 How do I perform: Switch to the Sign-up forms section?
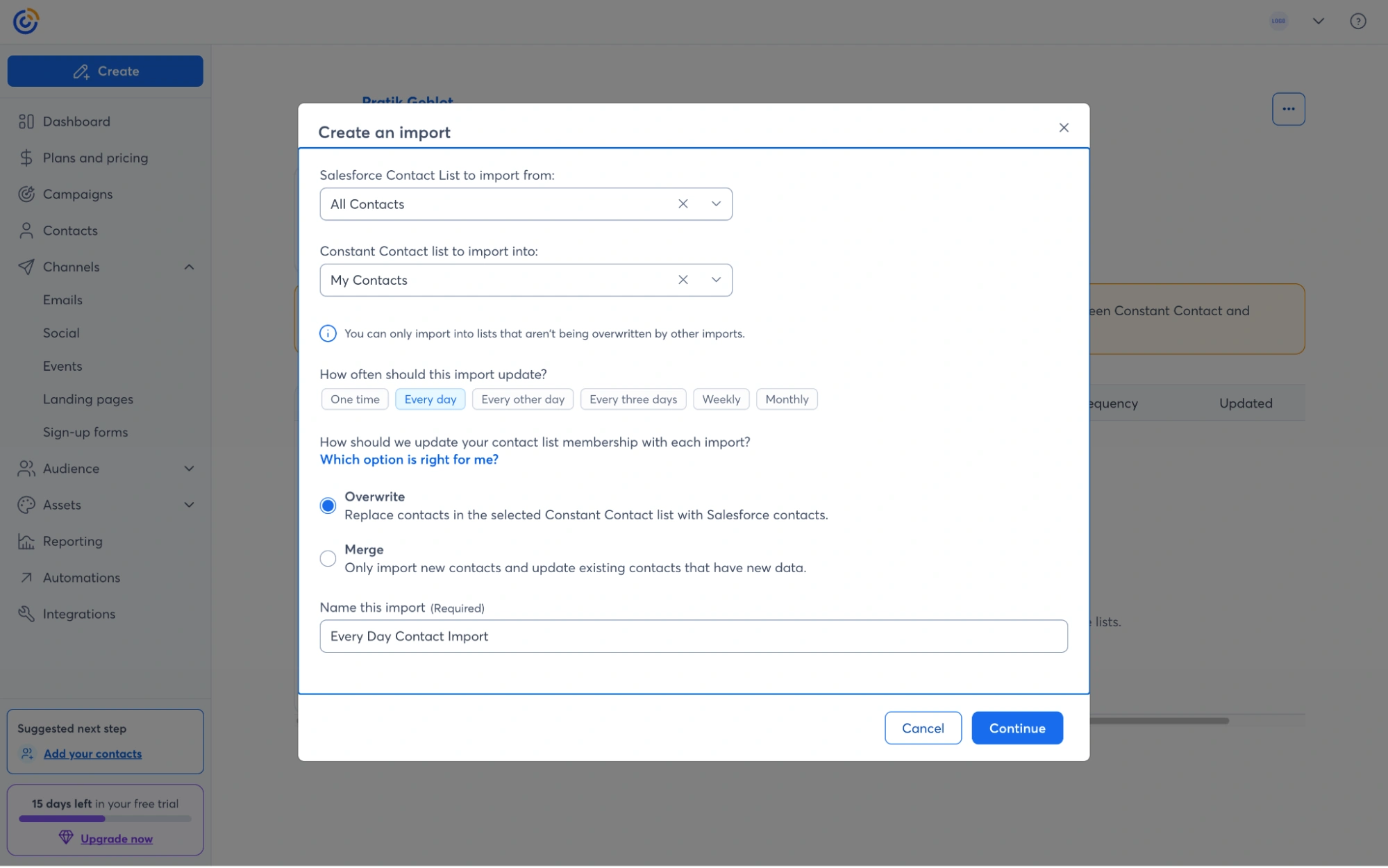85,431
